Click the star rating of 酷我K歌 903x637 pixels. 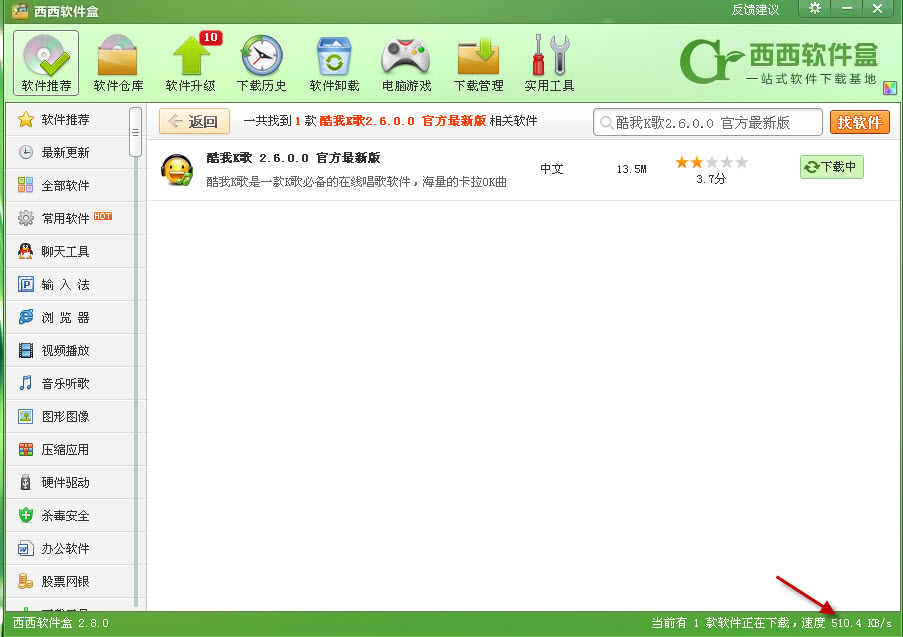click(x=711, y=162)
